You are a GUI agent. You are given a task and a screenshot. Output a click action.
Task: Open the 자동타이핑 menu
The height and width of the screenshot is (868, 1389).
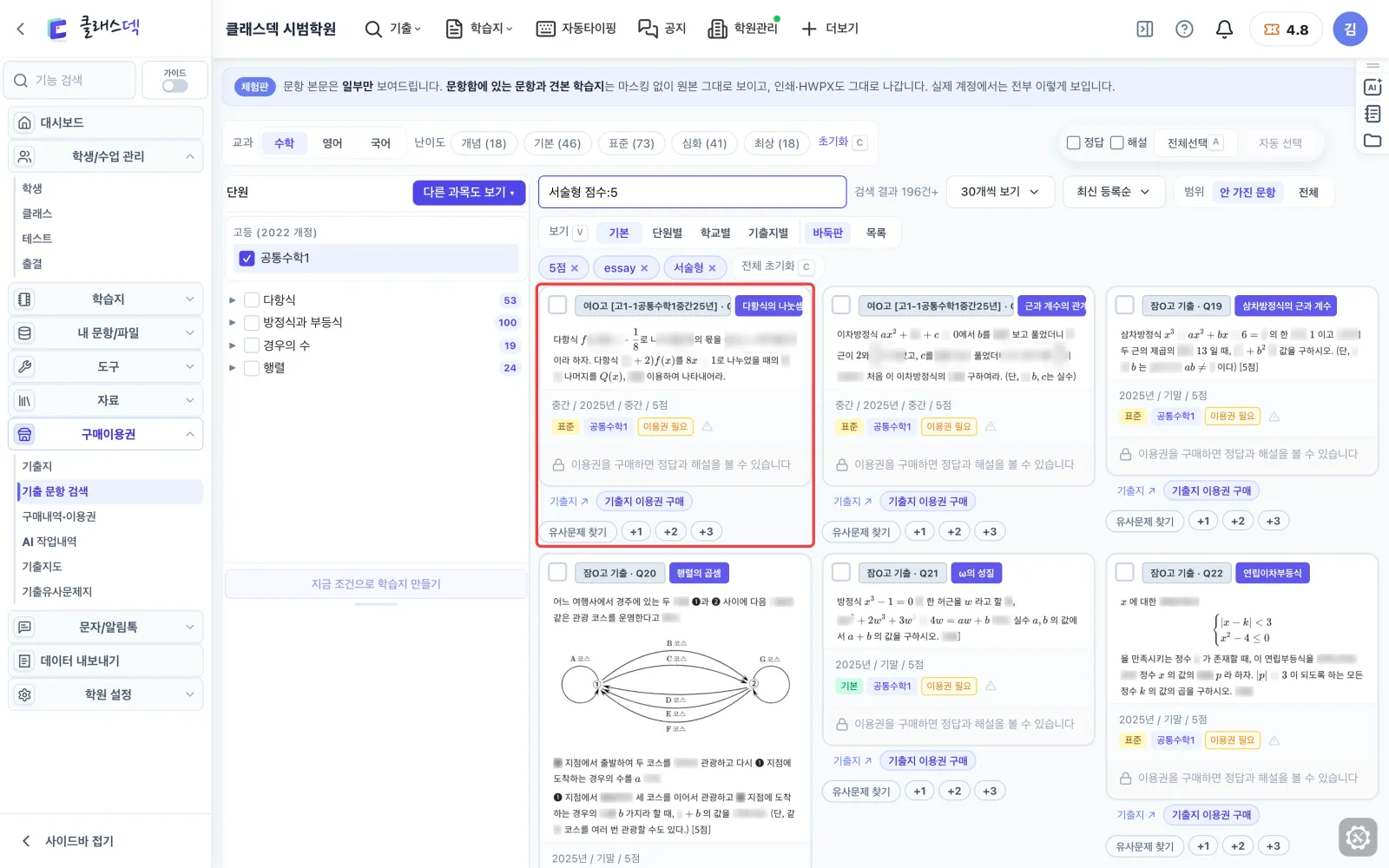tap(576, 29)
